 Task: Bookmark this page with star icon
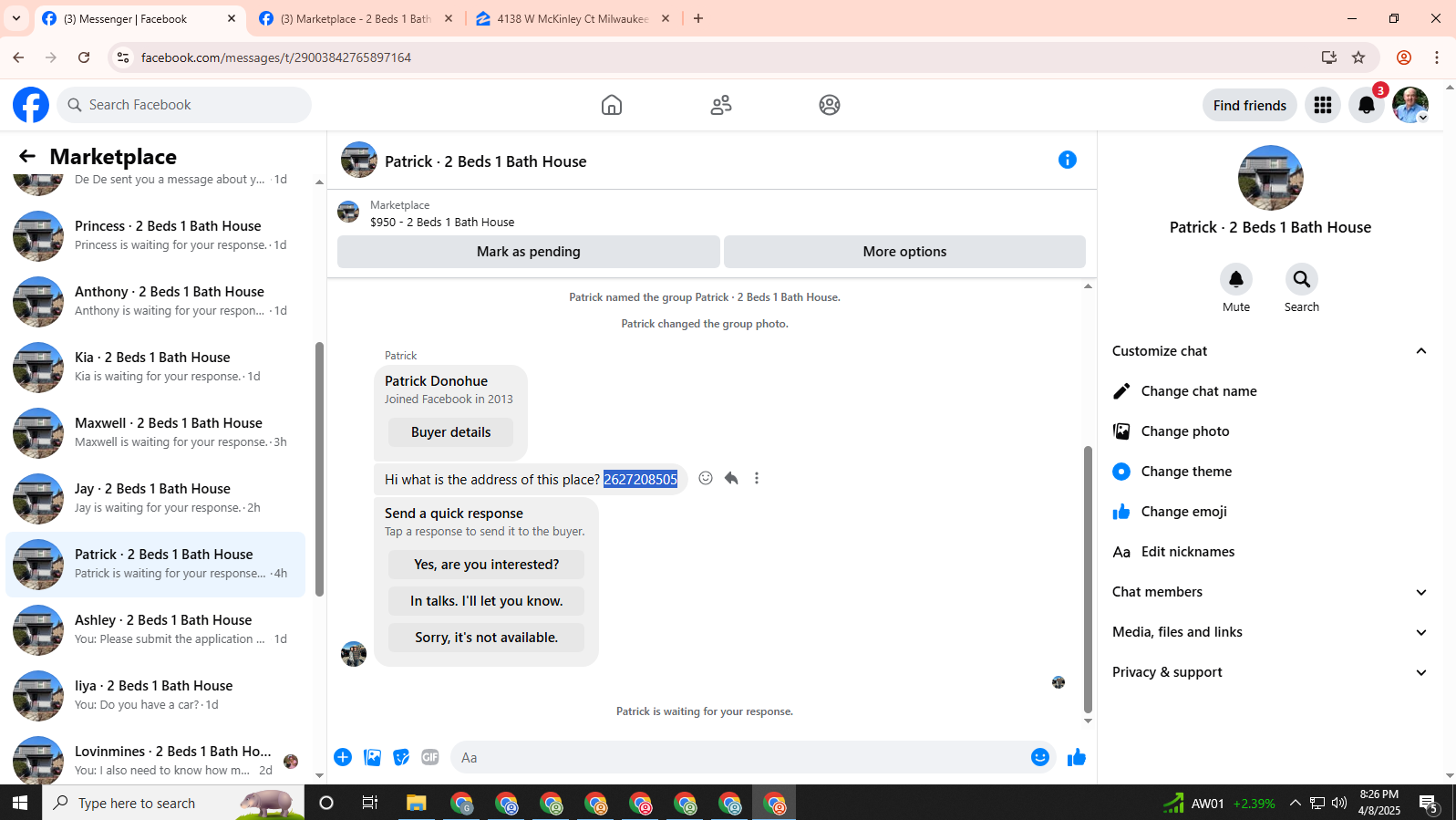point(1358,57)
